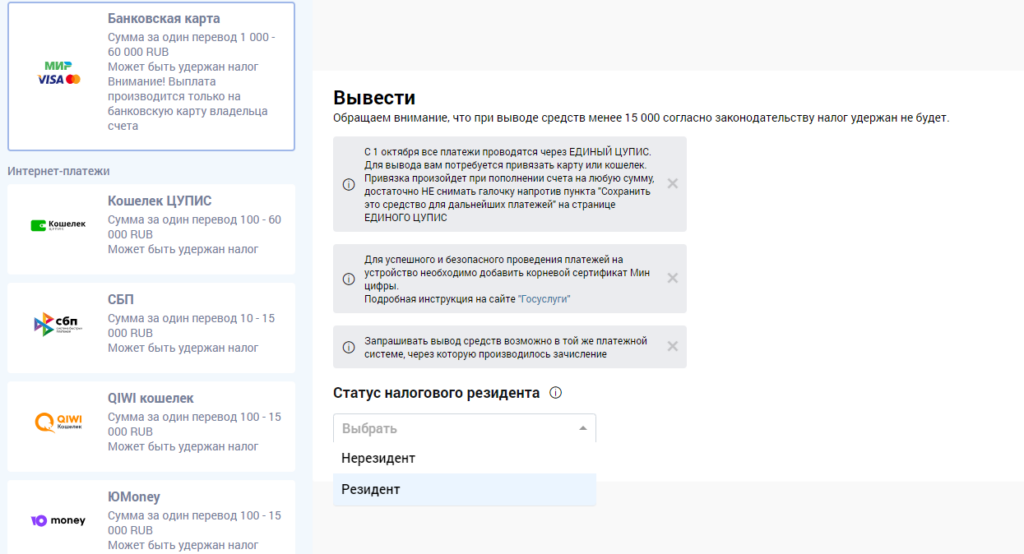Open the Госуслуги link

point(544,299)
